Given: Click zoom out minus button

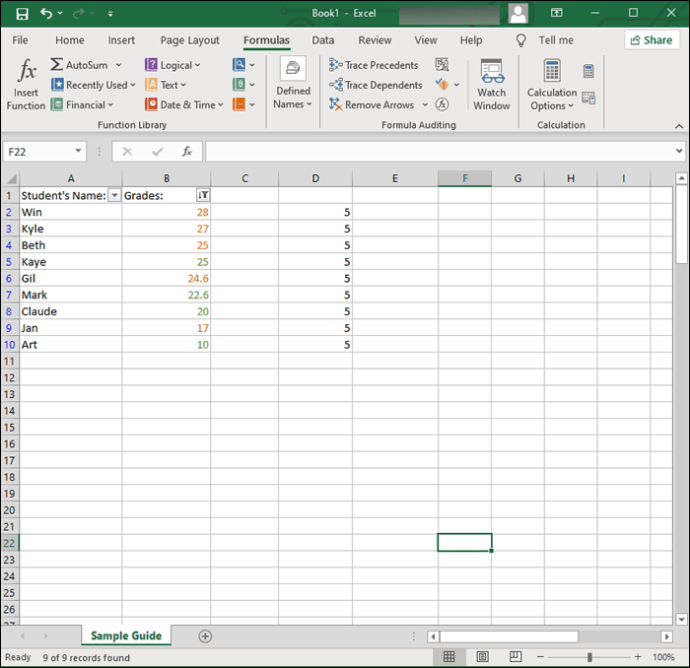Looking at the screenshot, I should (540, 657).
